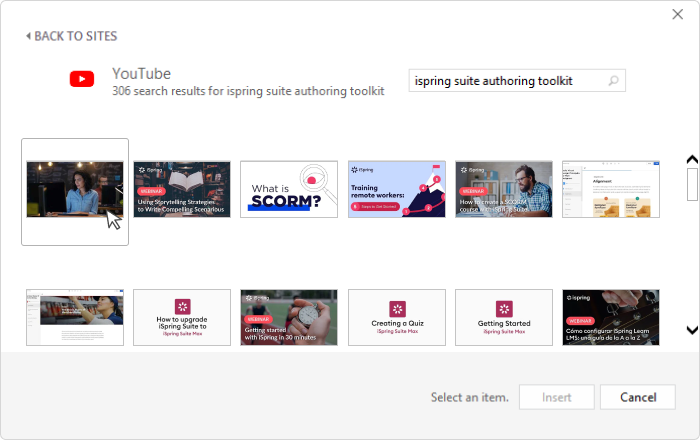The height and width of the screenshot is (440, 700).
Task: Click the search magnifier icon
Action: click(613, 81)
